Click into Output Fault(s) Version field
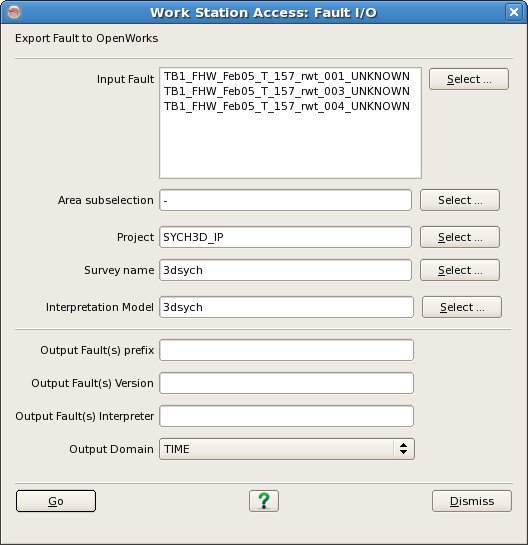 tap(286, 383)
